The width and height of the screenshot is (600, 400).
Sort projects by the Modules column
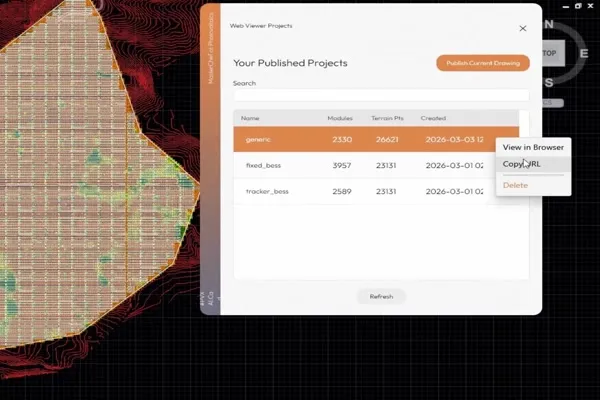[340, 118]
